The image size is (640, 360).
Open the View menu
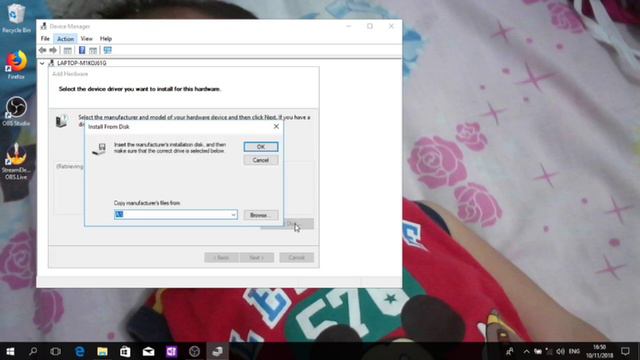[87, 38]
